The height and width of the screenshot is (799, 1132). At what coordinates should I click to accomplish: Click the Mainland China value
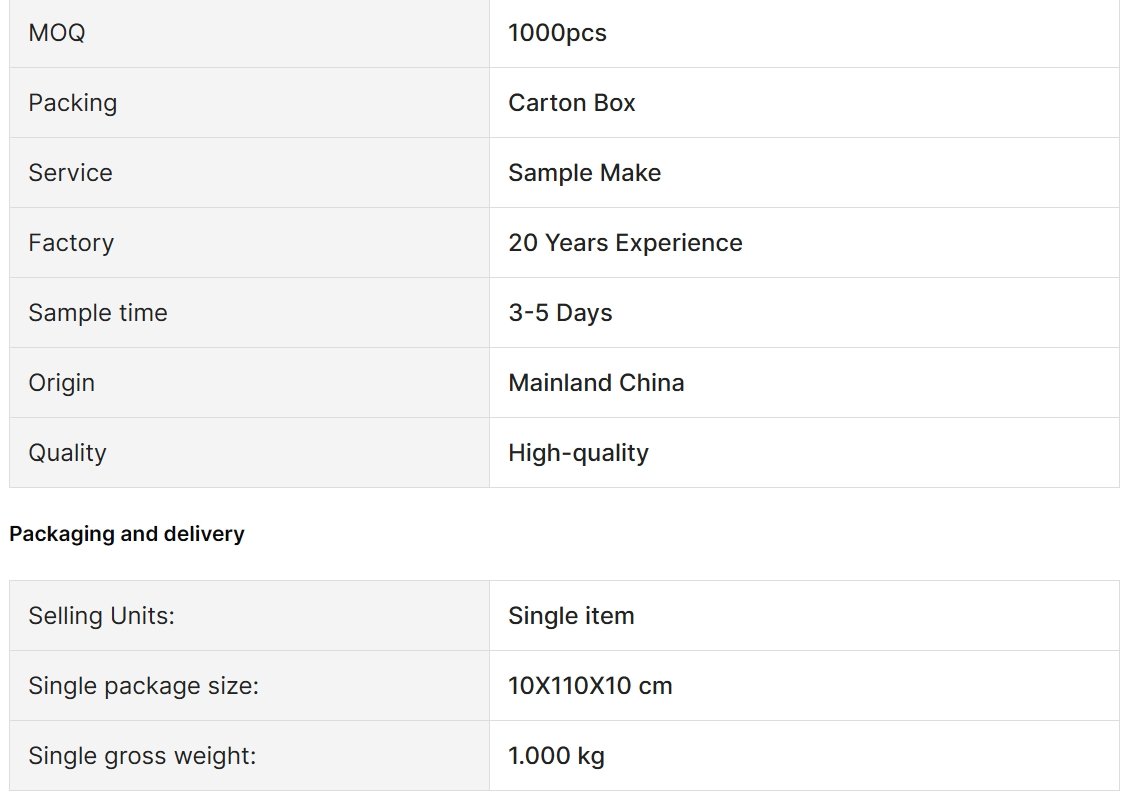(x=596, y=383)
